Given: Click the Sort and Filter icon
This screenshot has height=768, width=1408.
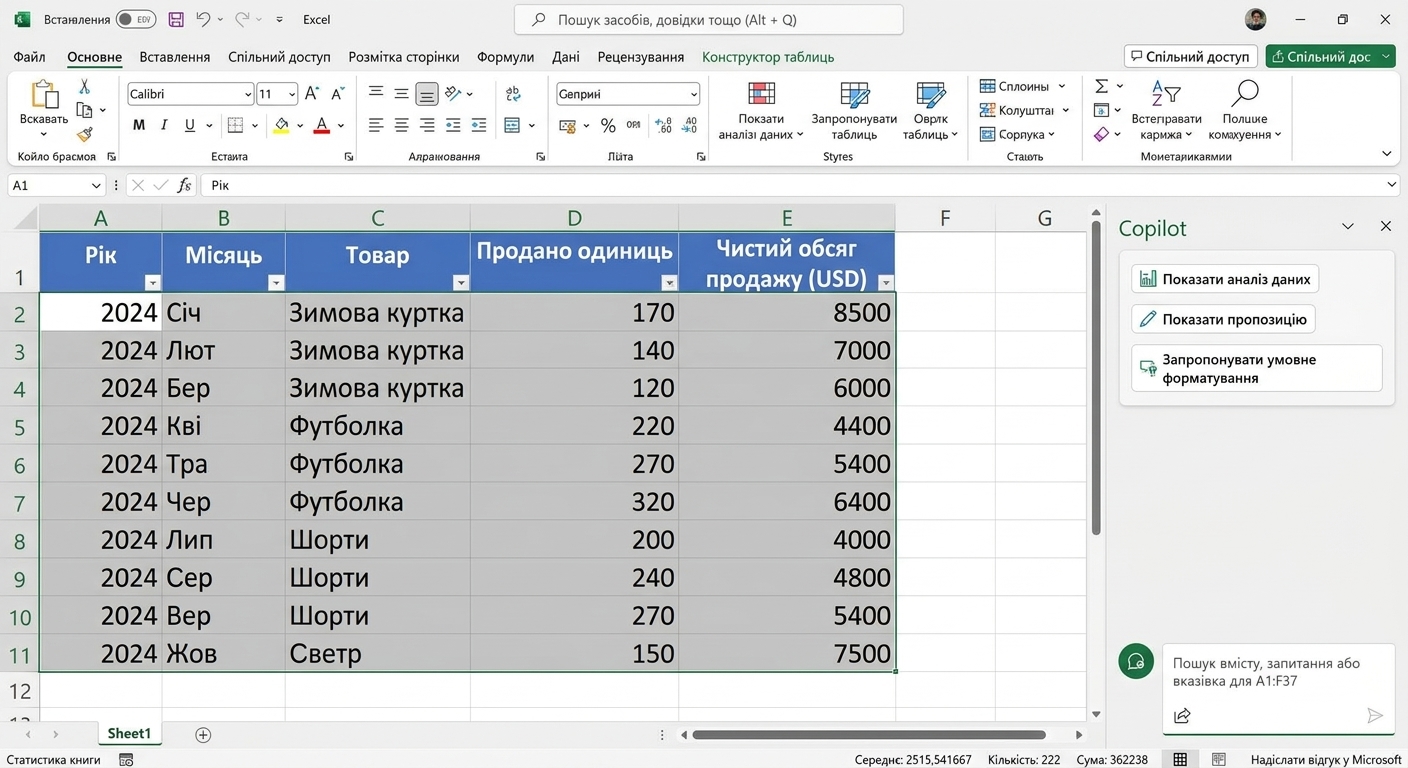Looking at the screenshot, I should tap(1166, 94).
